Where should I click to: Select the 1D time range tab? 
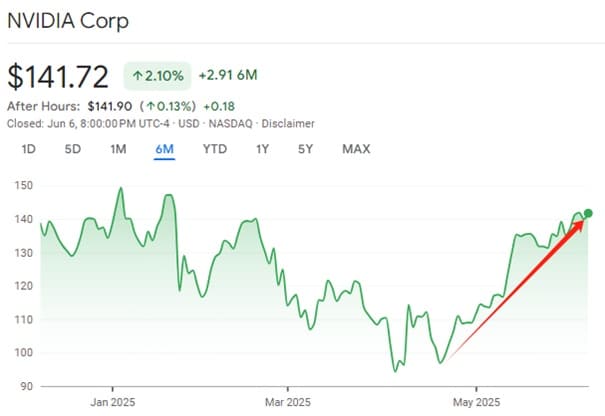pyautogui.click(x=29, y=149)
